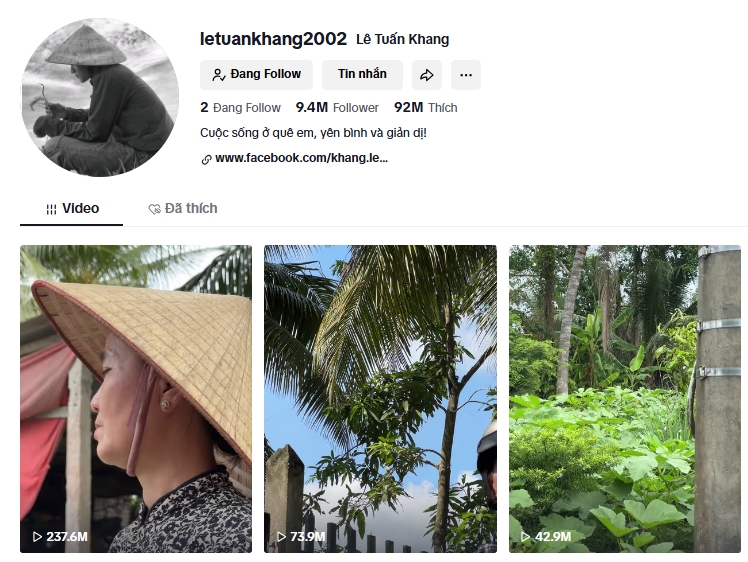Switch to the Đã thích tab
The image size is (748, 562).
pyautogui.click(x=183, y=208)
